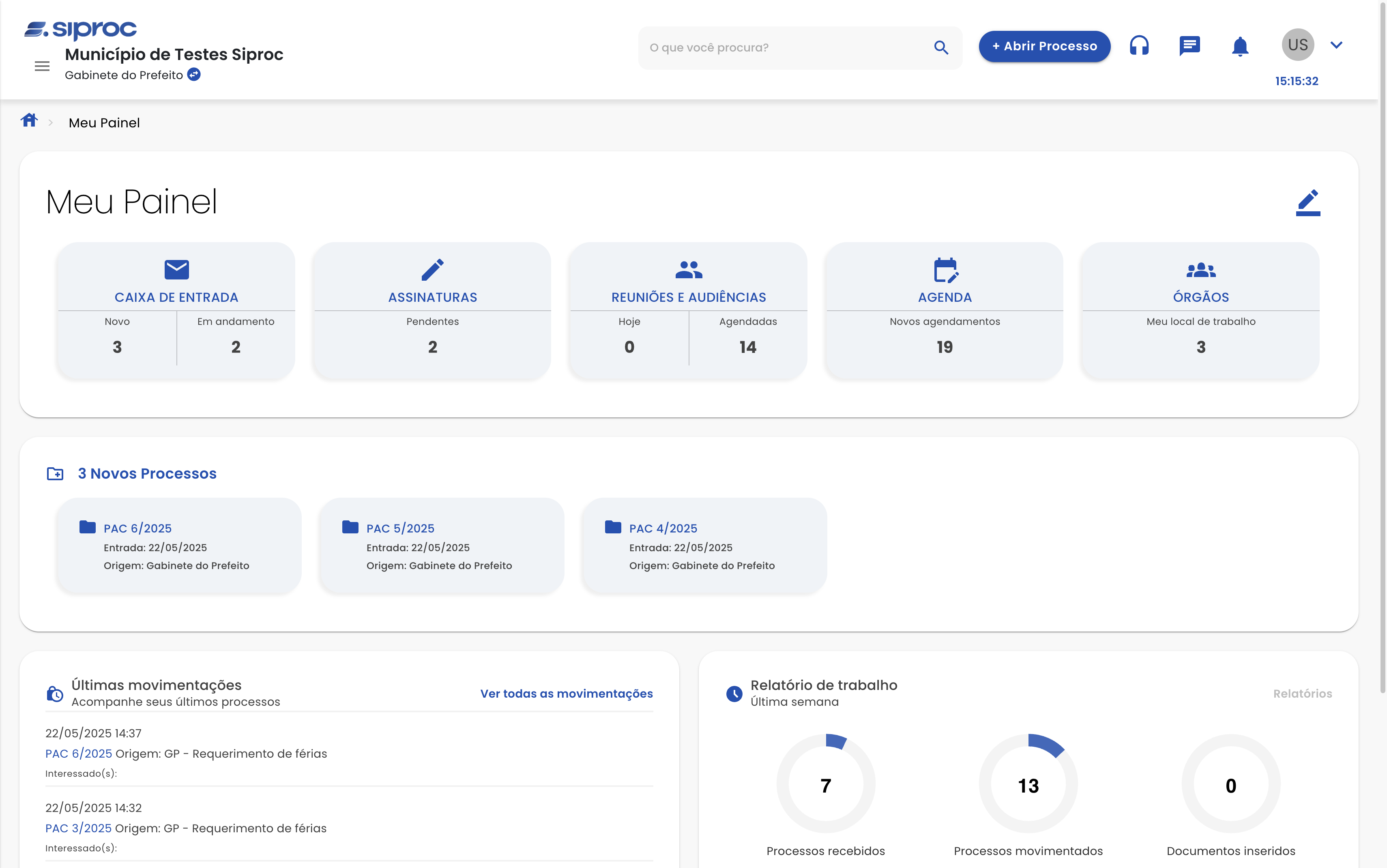
Task: Open the hamburger side menu
Action: click(42, 67)
